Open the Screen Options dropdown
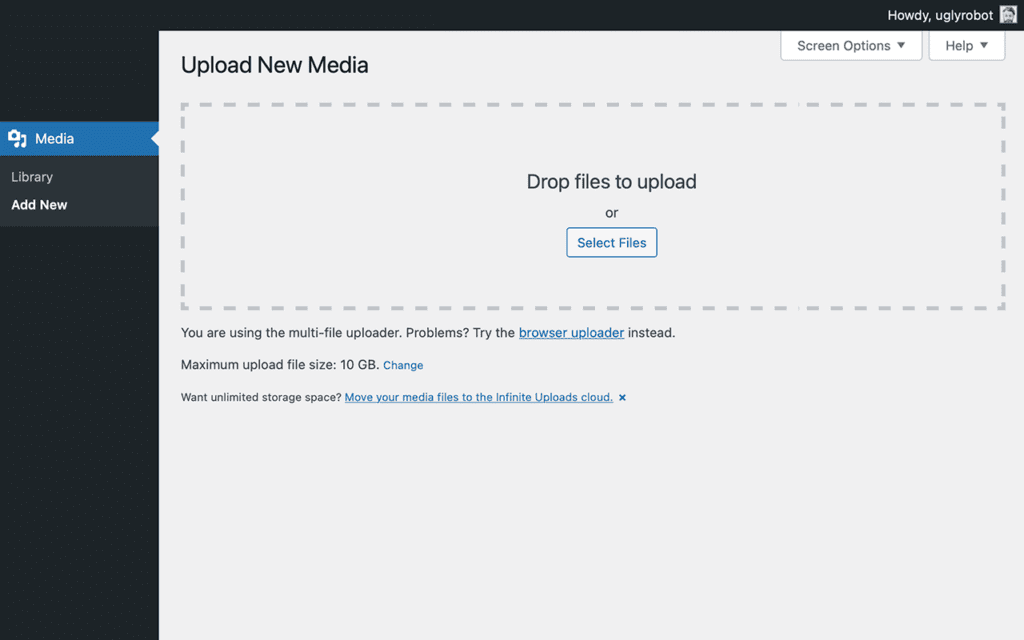This screenshot has width=1024, height=640. [850, 45]
